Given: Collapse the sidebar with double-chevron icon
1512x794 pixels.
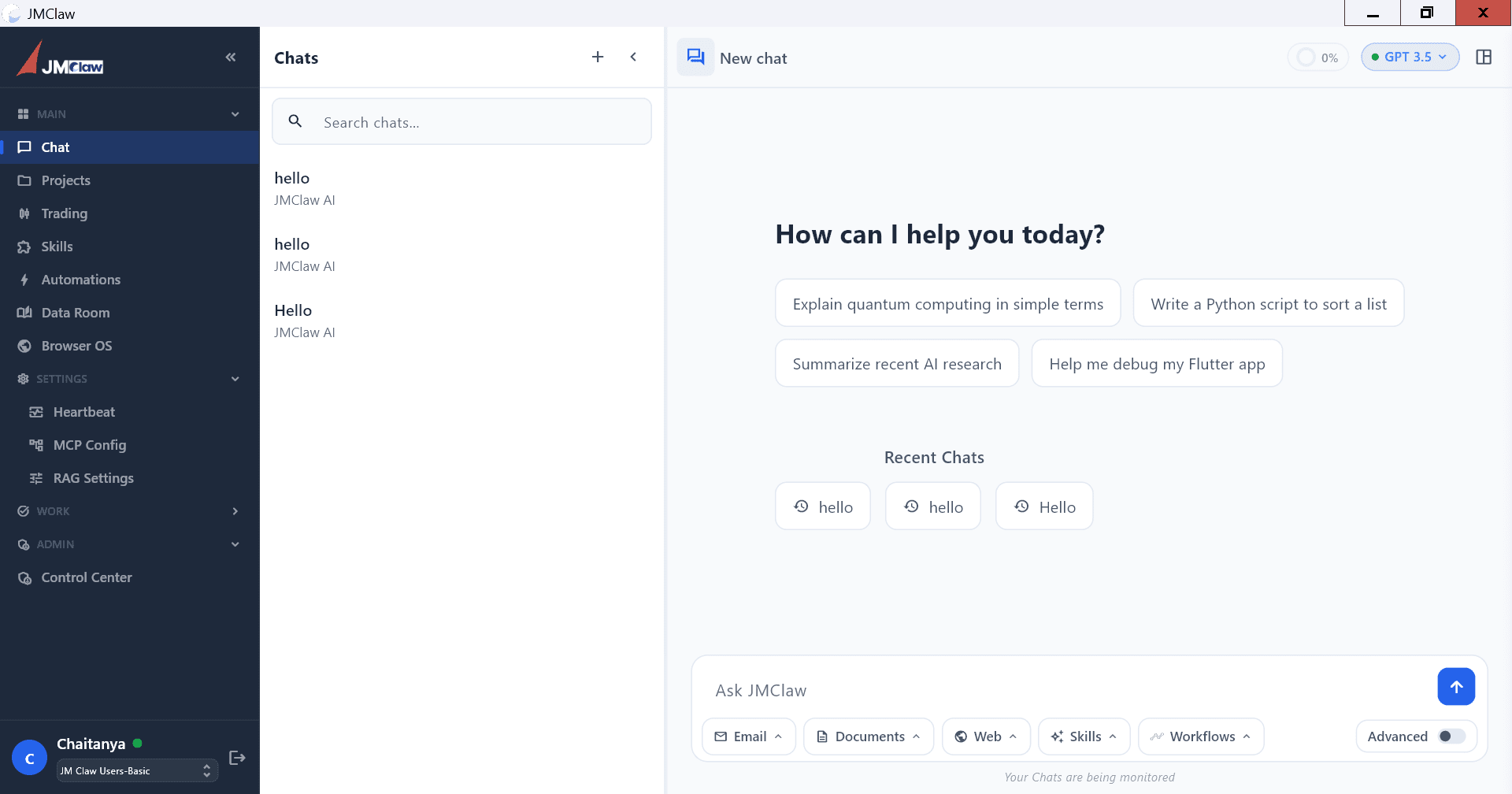Looking at the screenshot, I should pyautogui.click(x=231, y=57).
